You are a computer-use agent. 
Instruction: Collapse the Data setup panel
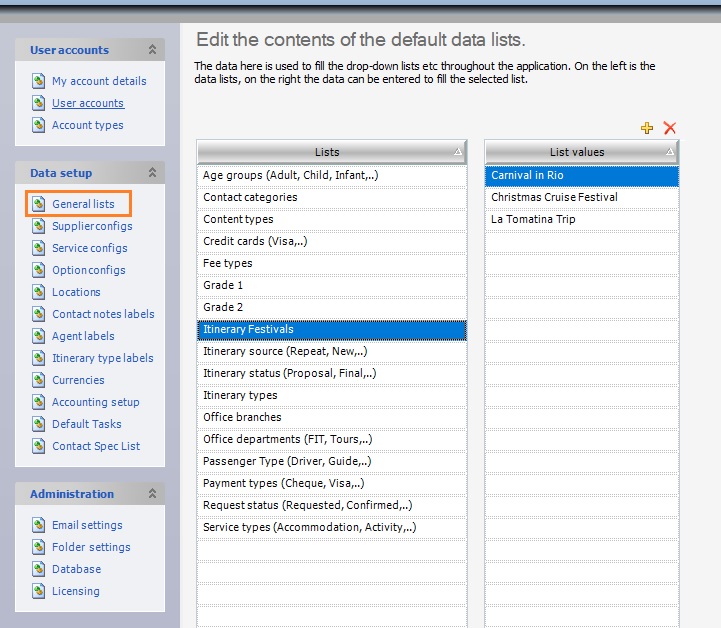[x=152, y=173]
